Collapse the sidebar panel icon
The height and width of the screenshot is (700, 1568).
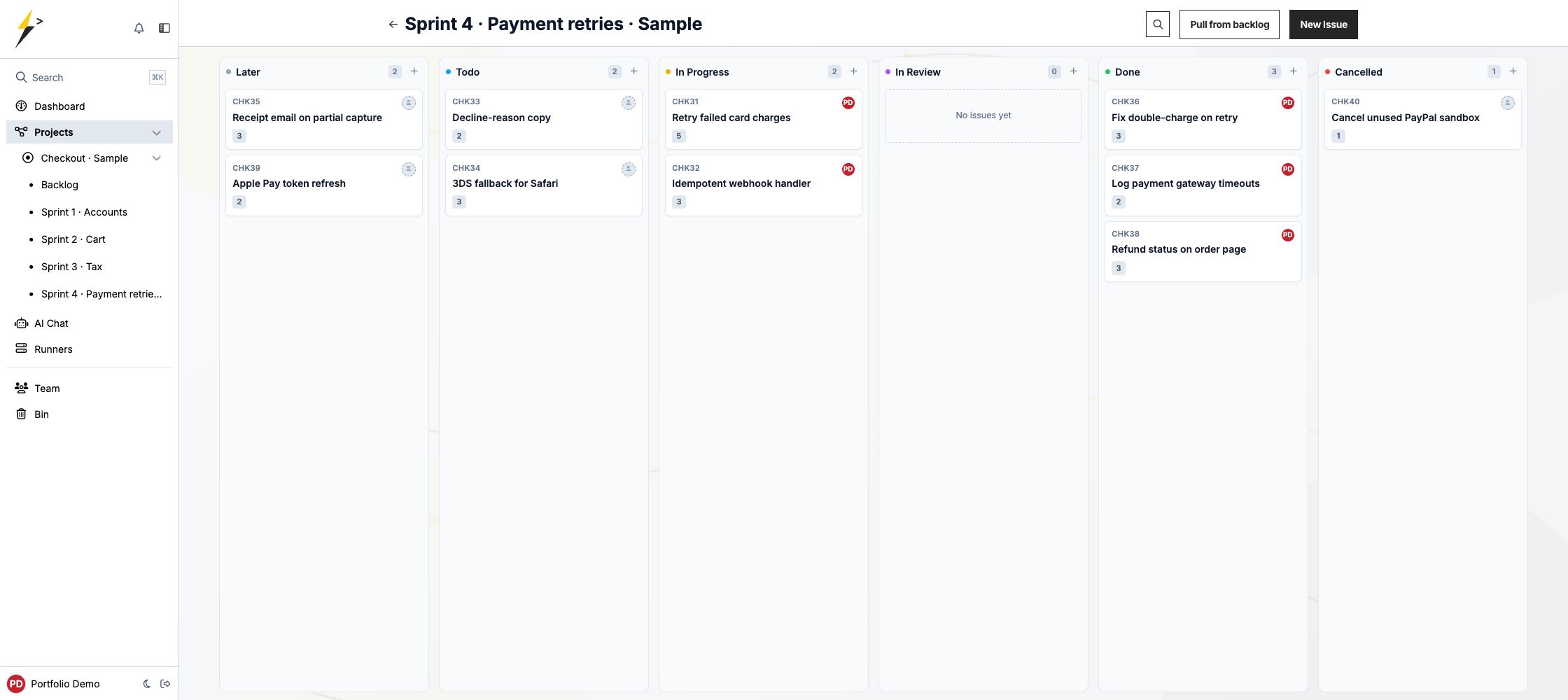click(164, 28)
